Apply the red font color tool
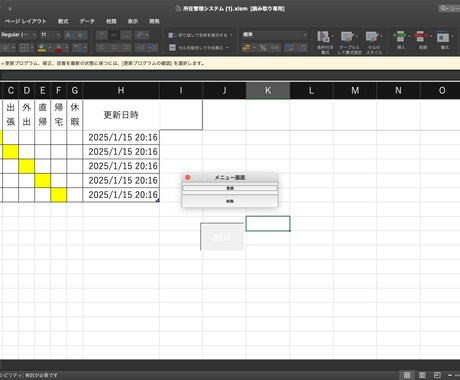 pyautogui.click(x=59, y=48)
